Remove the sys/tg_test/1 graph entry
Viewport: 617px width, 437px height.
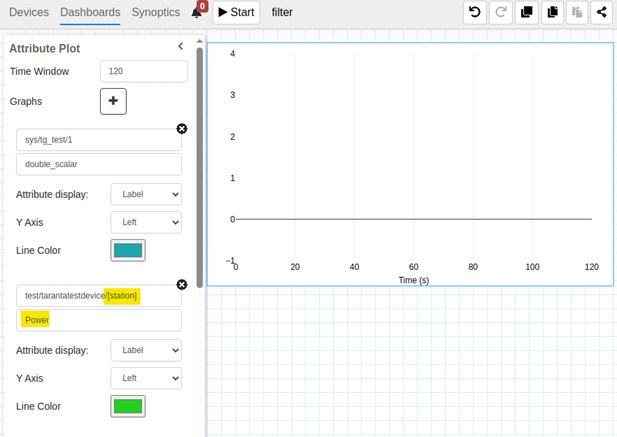[182, 129]
